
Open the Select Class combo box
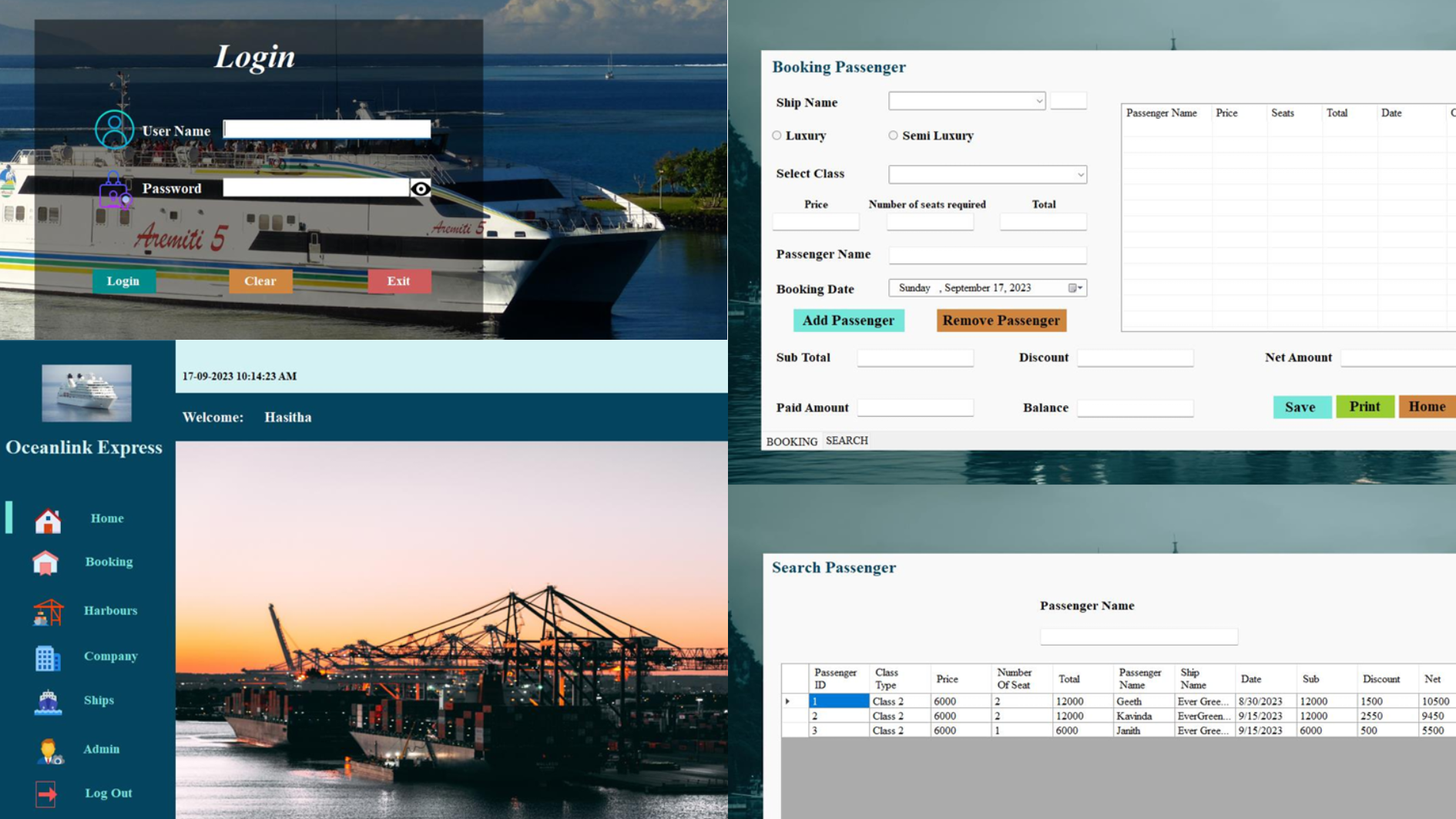[1079, 175]
